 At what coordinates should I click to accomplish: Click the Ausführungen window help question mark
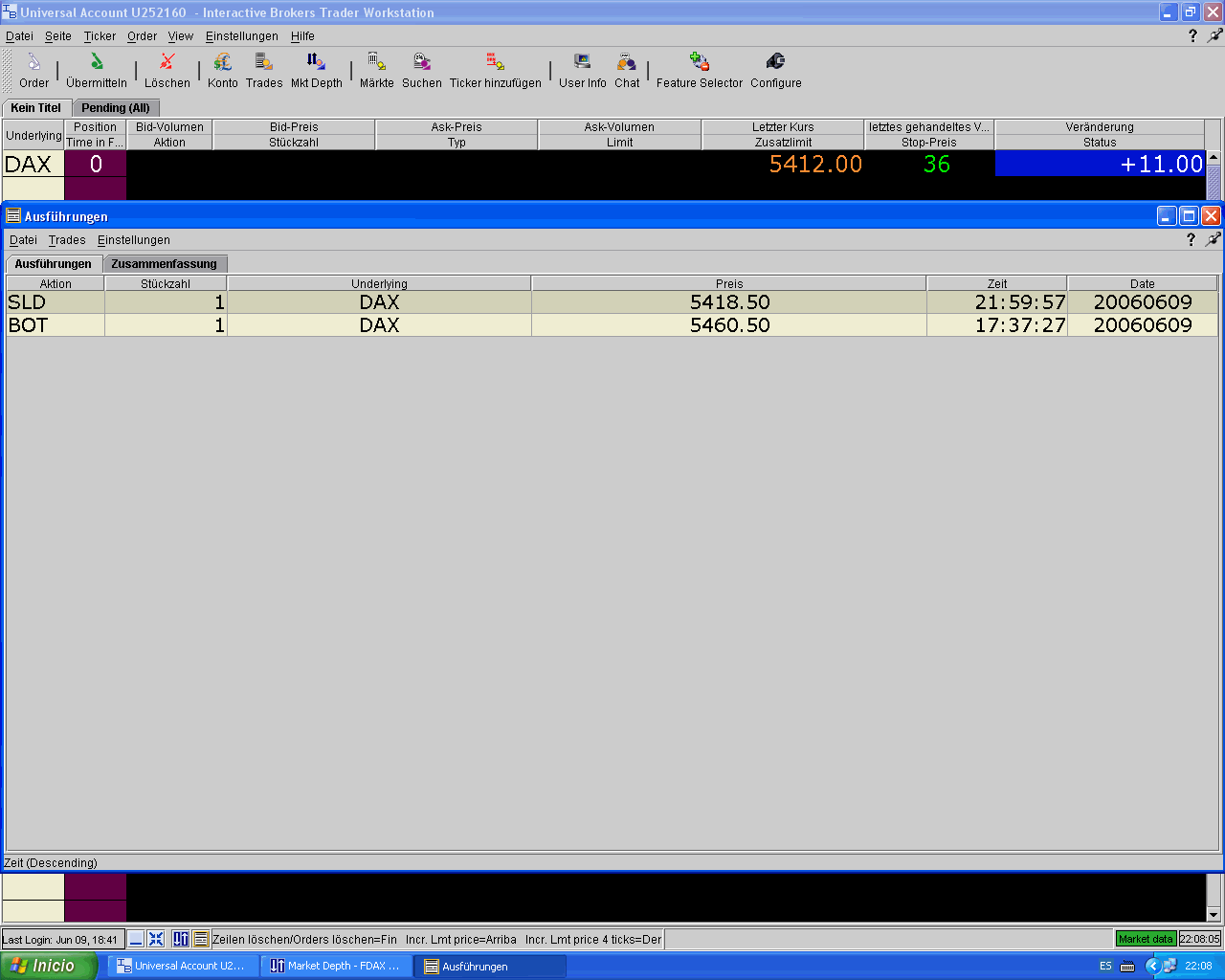1191,239
